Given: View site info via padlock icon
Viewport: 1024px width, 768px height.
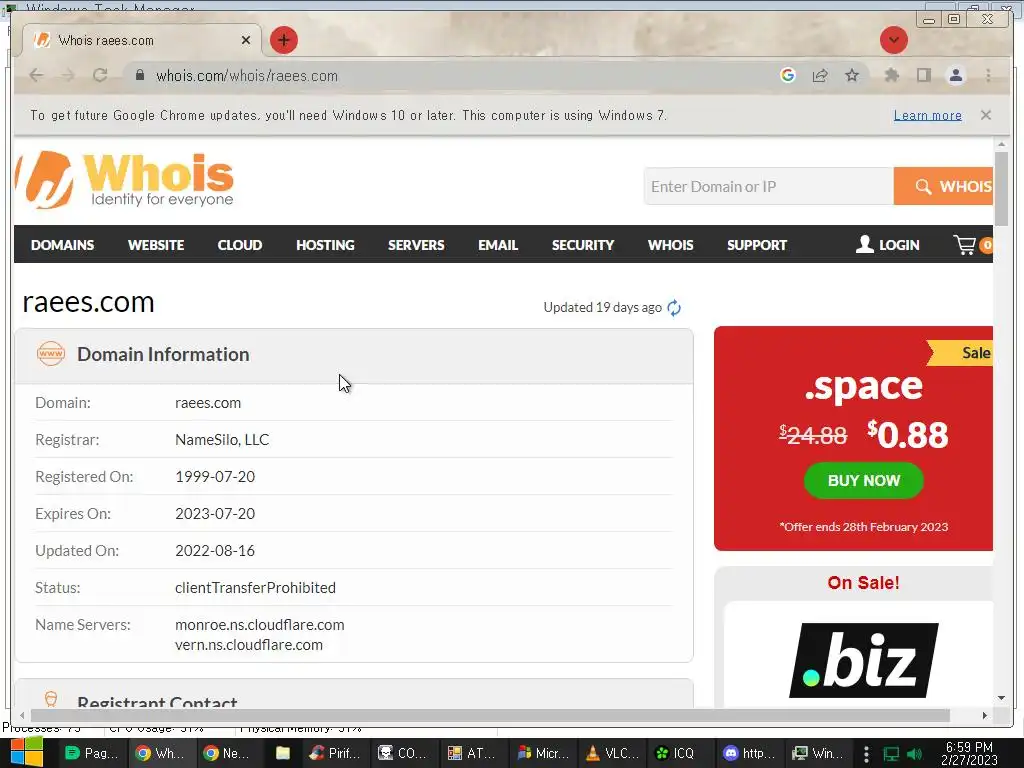Looking at the screenshot, I should click(x=139, y=75).
